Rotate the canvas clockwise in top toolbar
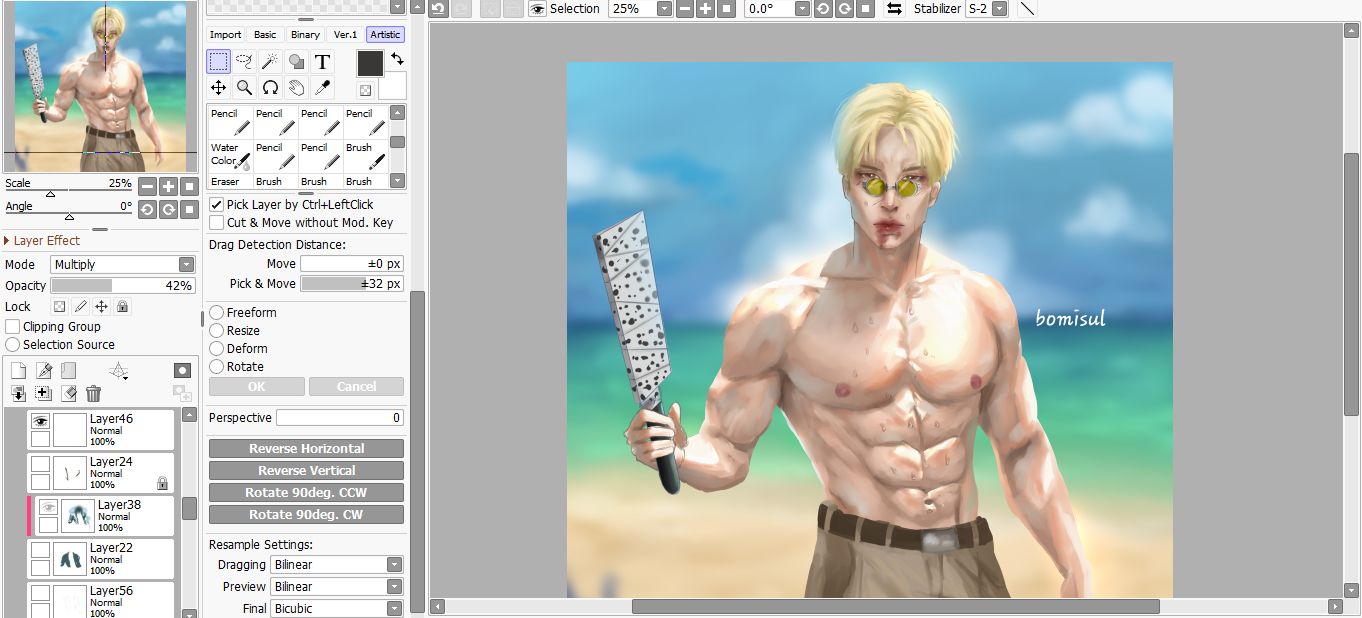This screenshot has height=618, width=1362. coord(844,9)
